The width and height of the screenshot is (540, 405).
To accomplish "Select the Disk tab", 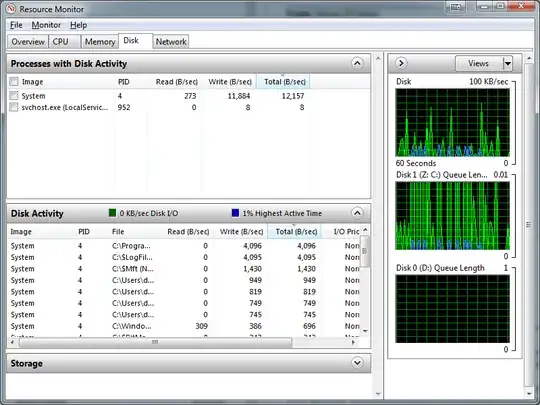I will click(x=135, y=41).
